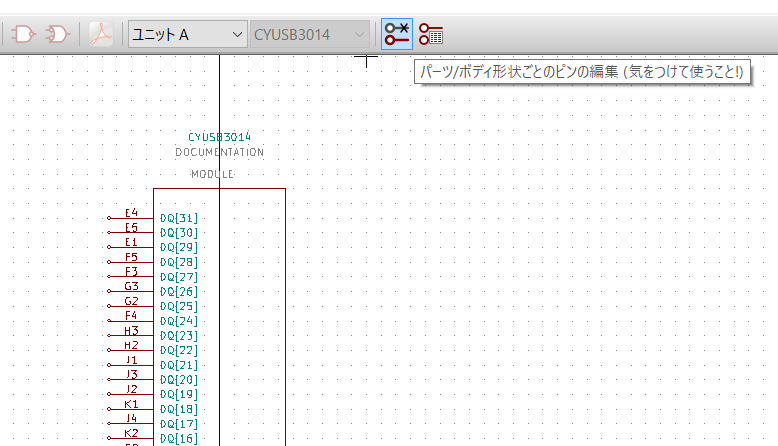Click pin name DQ[25]
The image size is (778, 446).
(x=179, y=306)
